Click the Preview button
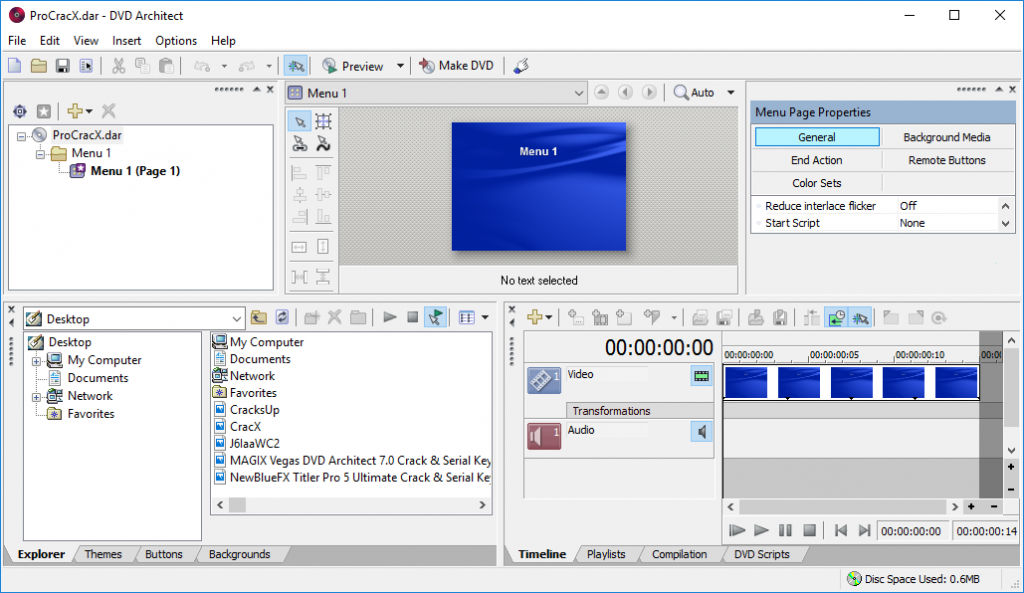Viewport: 1024px width, 593px height. tap(353, 66)
